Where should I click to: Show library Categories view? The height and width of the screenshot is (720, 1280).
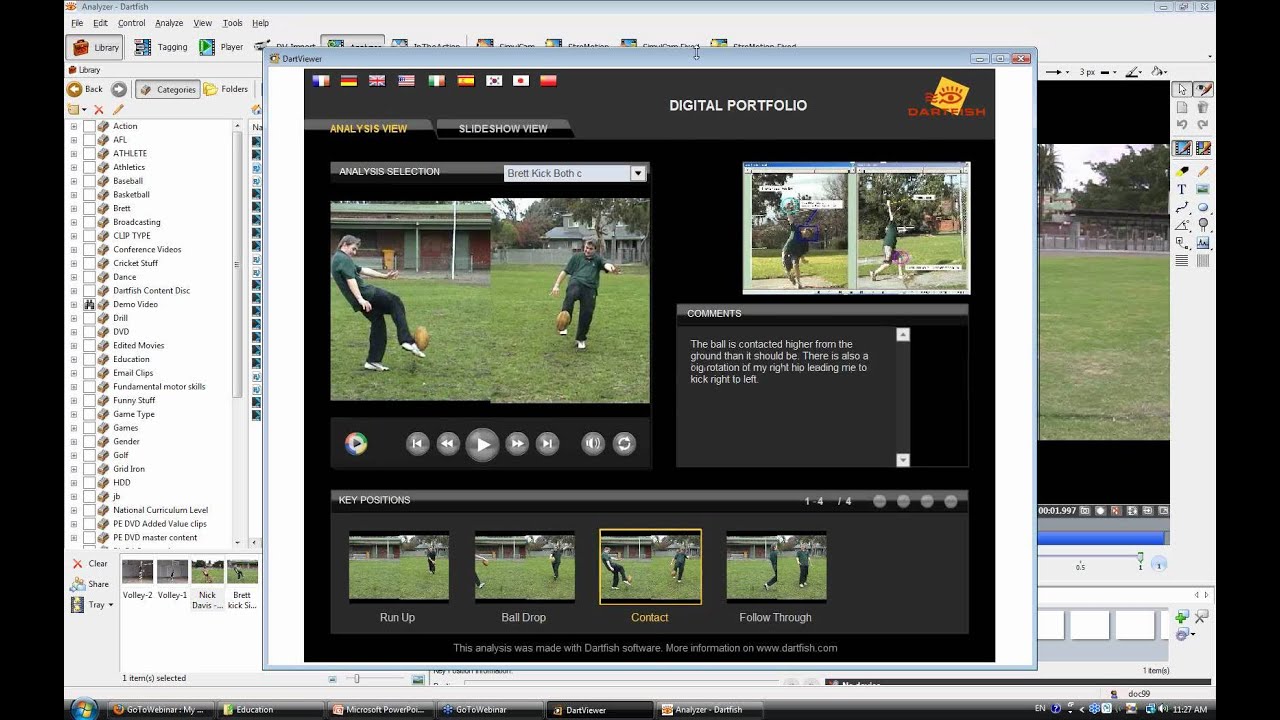[x=168, y=89]
